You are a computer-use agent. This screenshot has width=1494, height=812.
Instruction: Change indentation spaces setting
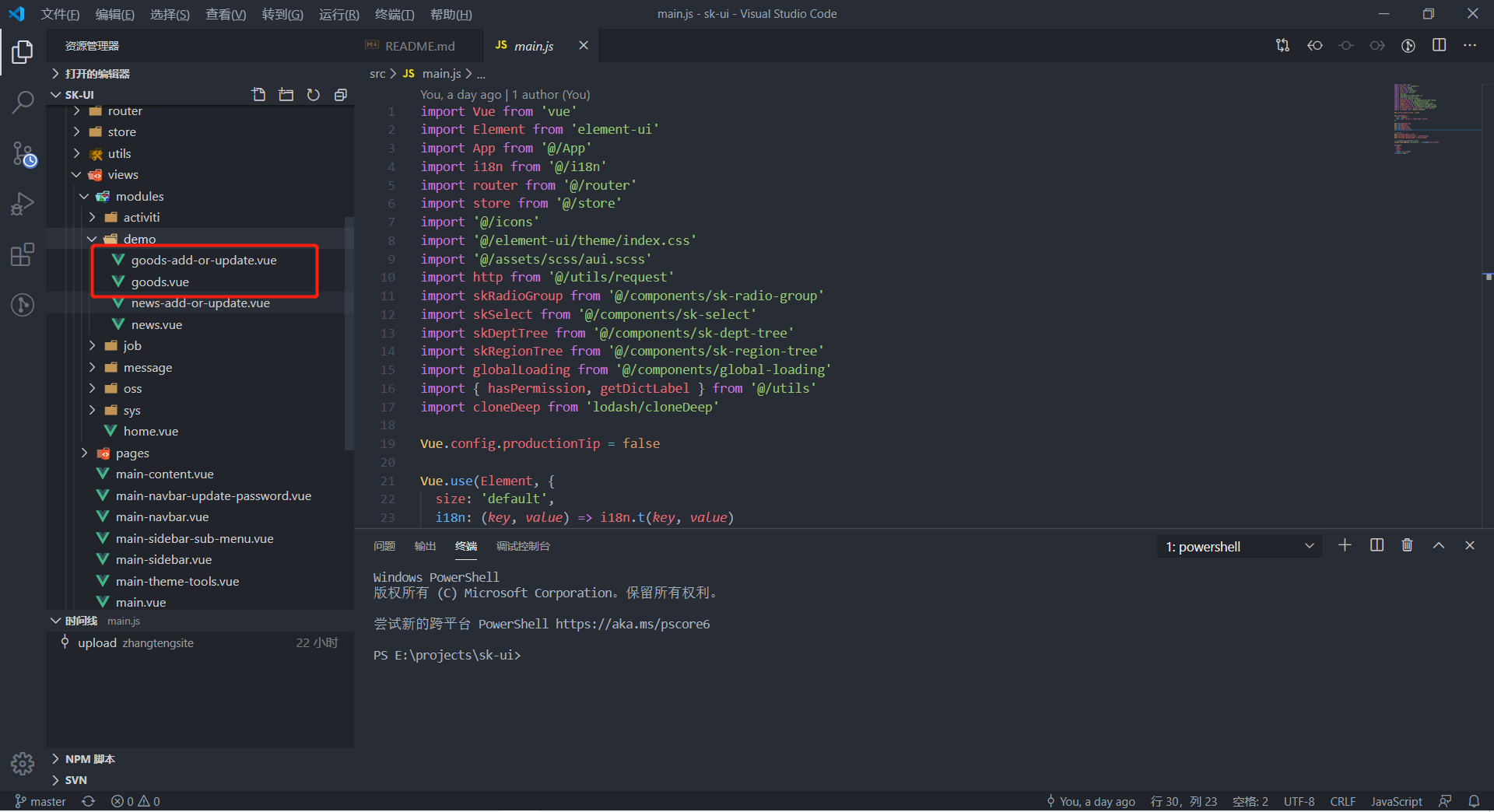tap(1250, 801)
